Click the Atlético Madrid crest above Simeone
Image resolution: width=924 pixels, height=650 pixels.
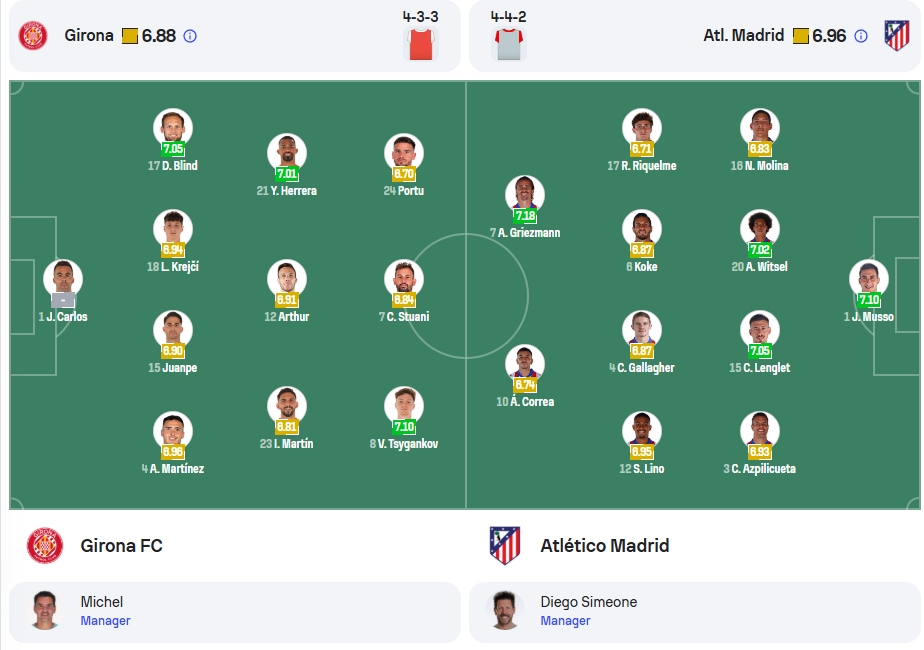(x=505, y=545)
